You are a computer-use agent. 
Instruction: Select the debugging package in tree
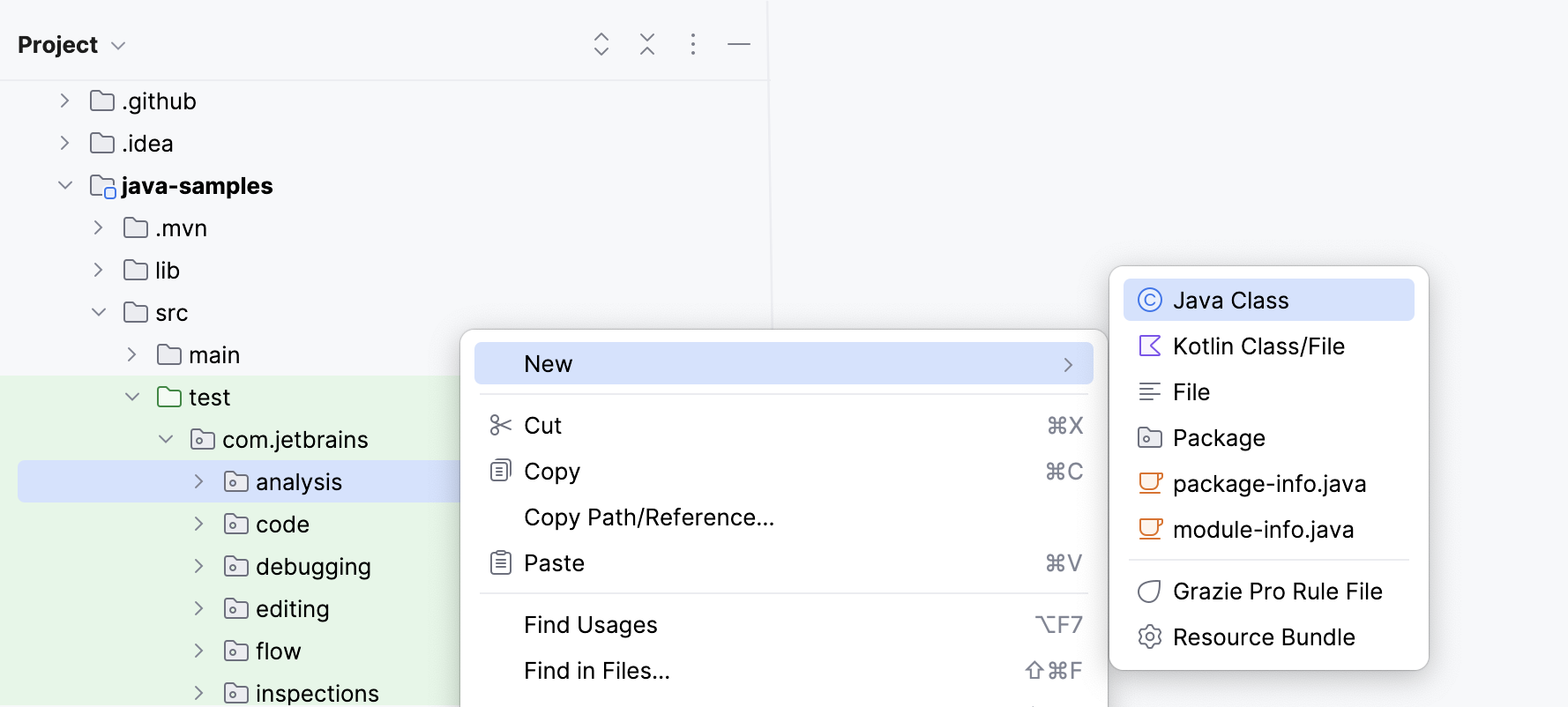(x=312, y=567)
